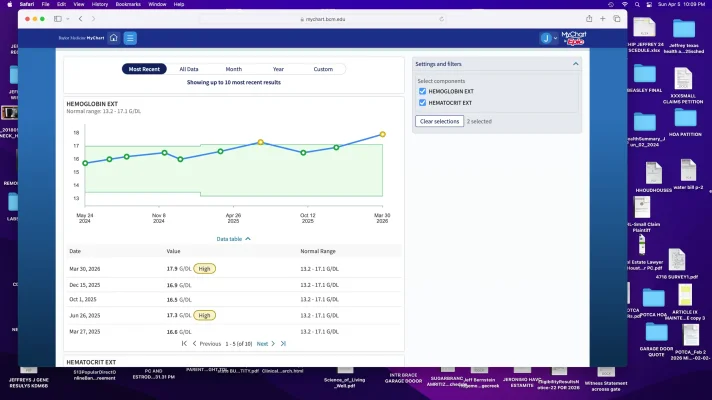
Task: Click the Next page link
Action: point(265,343)
